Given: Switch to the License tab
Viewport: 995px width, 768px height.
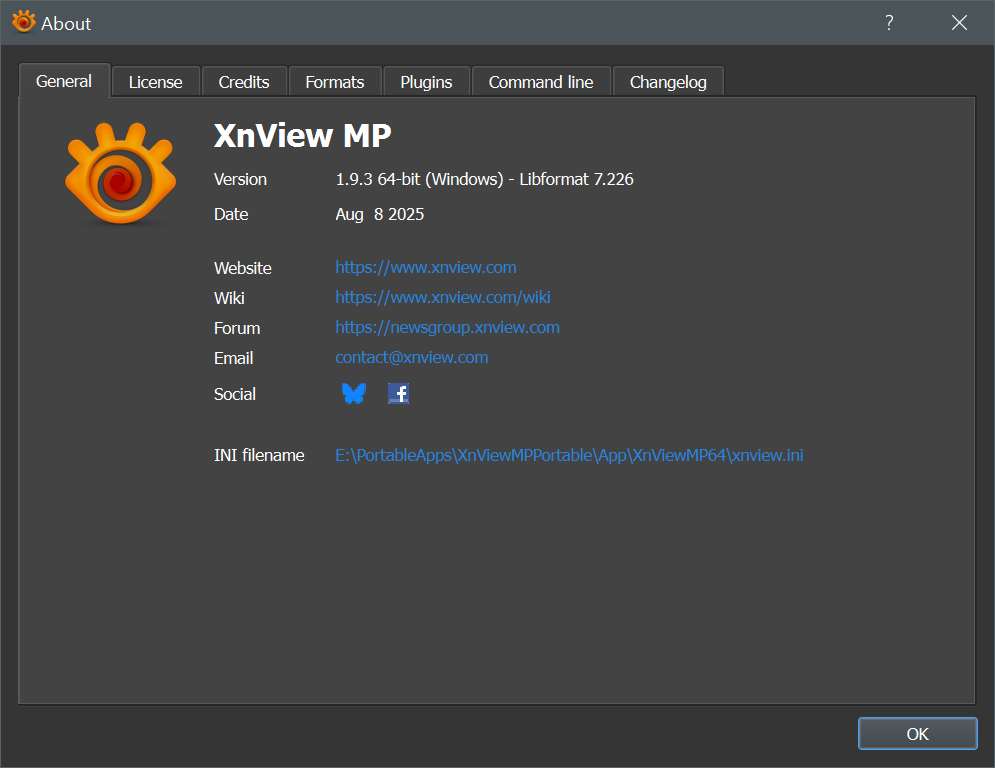Looking at the screenshot, I should (155, 82).
